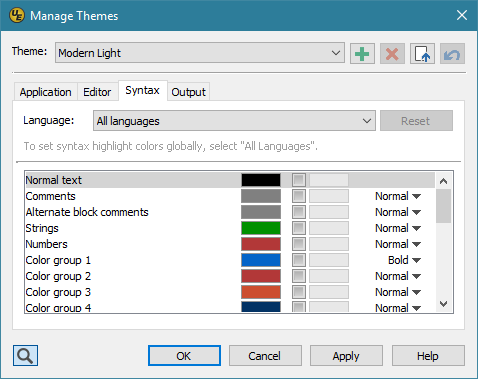Click the gray Alternate block comments swatch
478x379 pixels.
point(261,212)
